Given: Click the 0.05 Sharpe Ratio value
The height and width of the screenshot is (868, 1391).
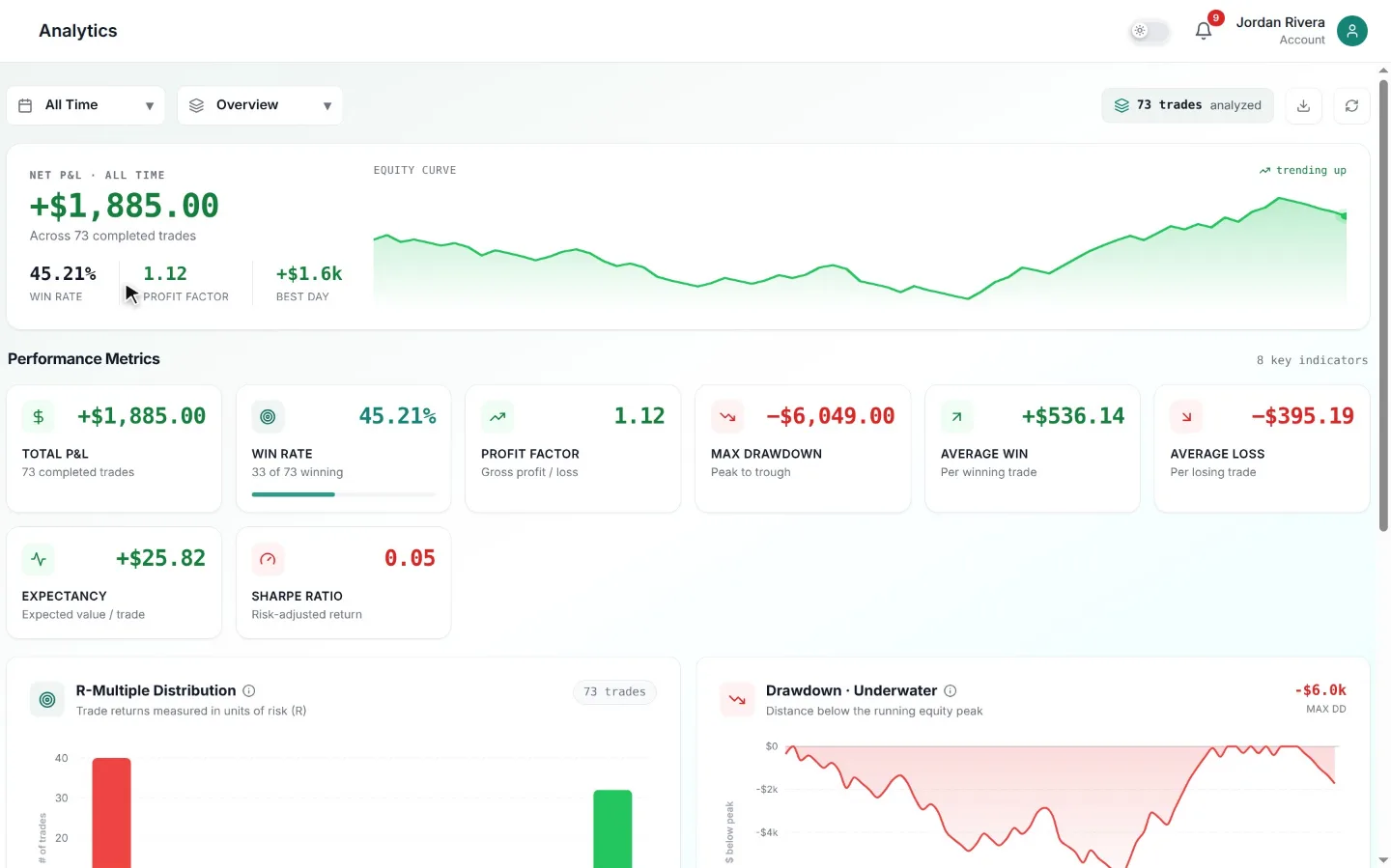Looking at the screenshot, I should [410, 558].
